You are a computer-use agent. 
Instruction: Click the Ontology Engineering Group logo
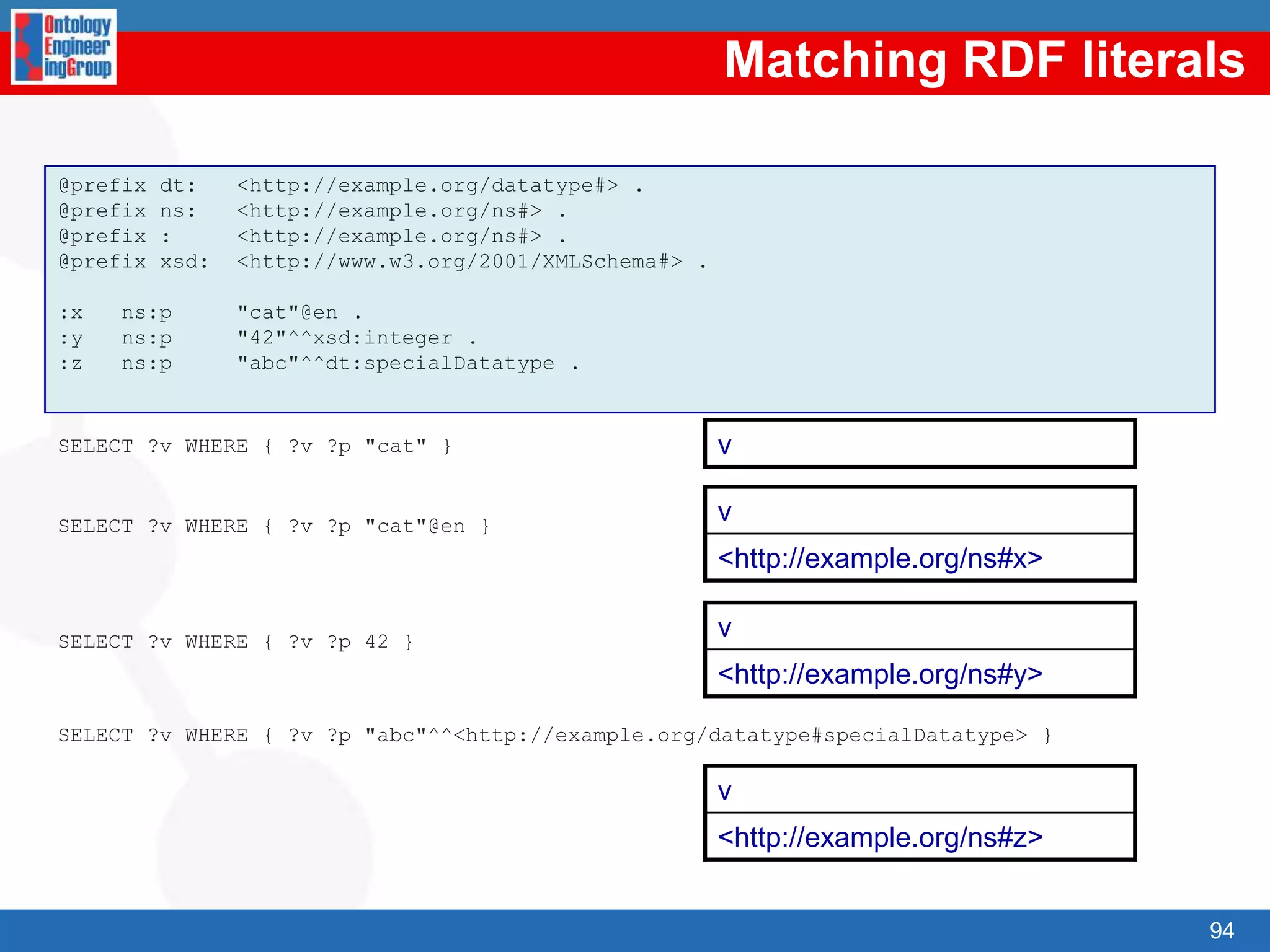[x=63, y=46]
